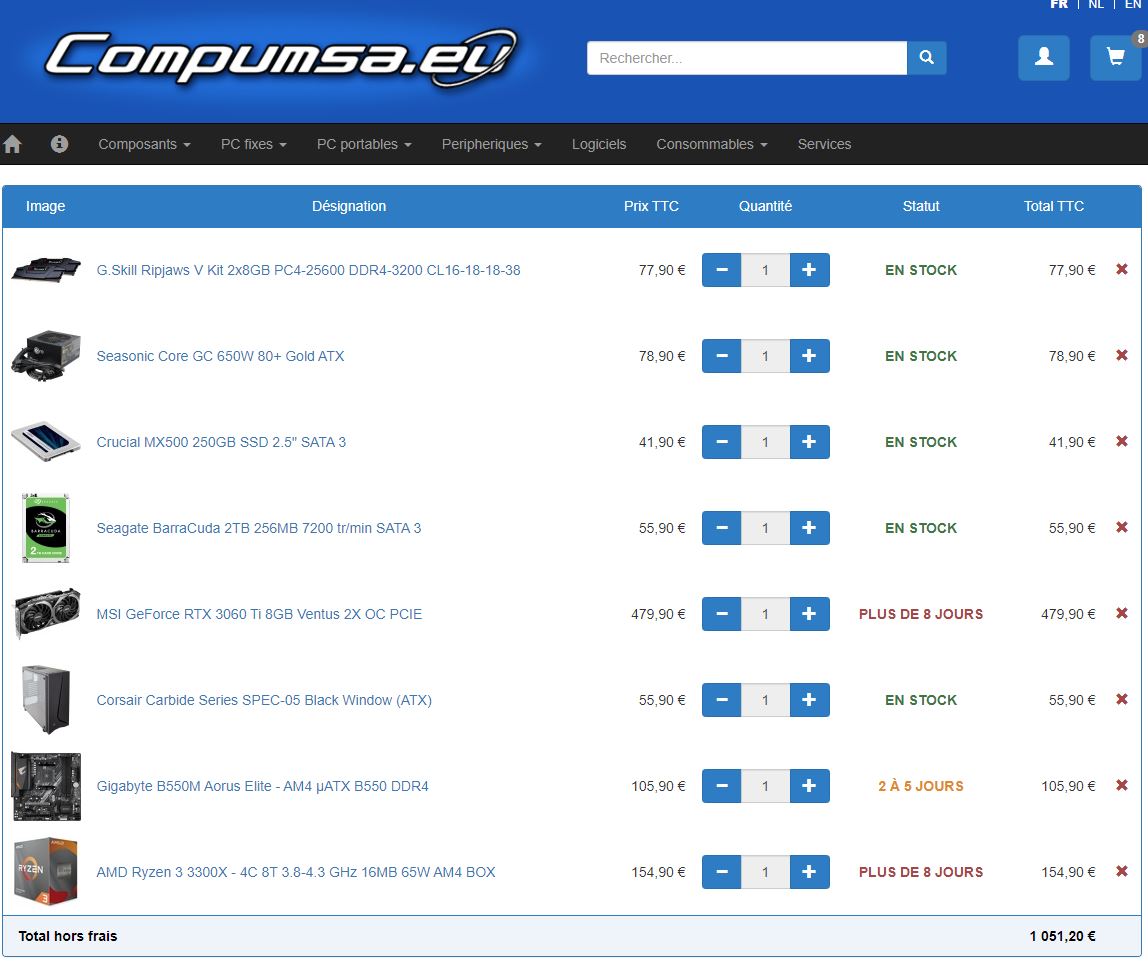
Task: Increase quantity of G.Skill Ripjaws V
Action: point(809,270)
